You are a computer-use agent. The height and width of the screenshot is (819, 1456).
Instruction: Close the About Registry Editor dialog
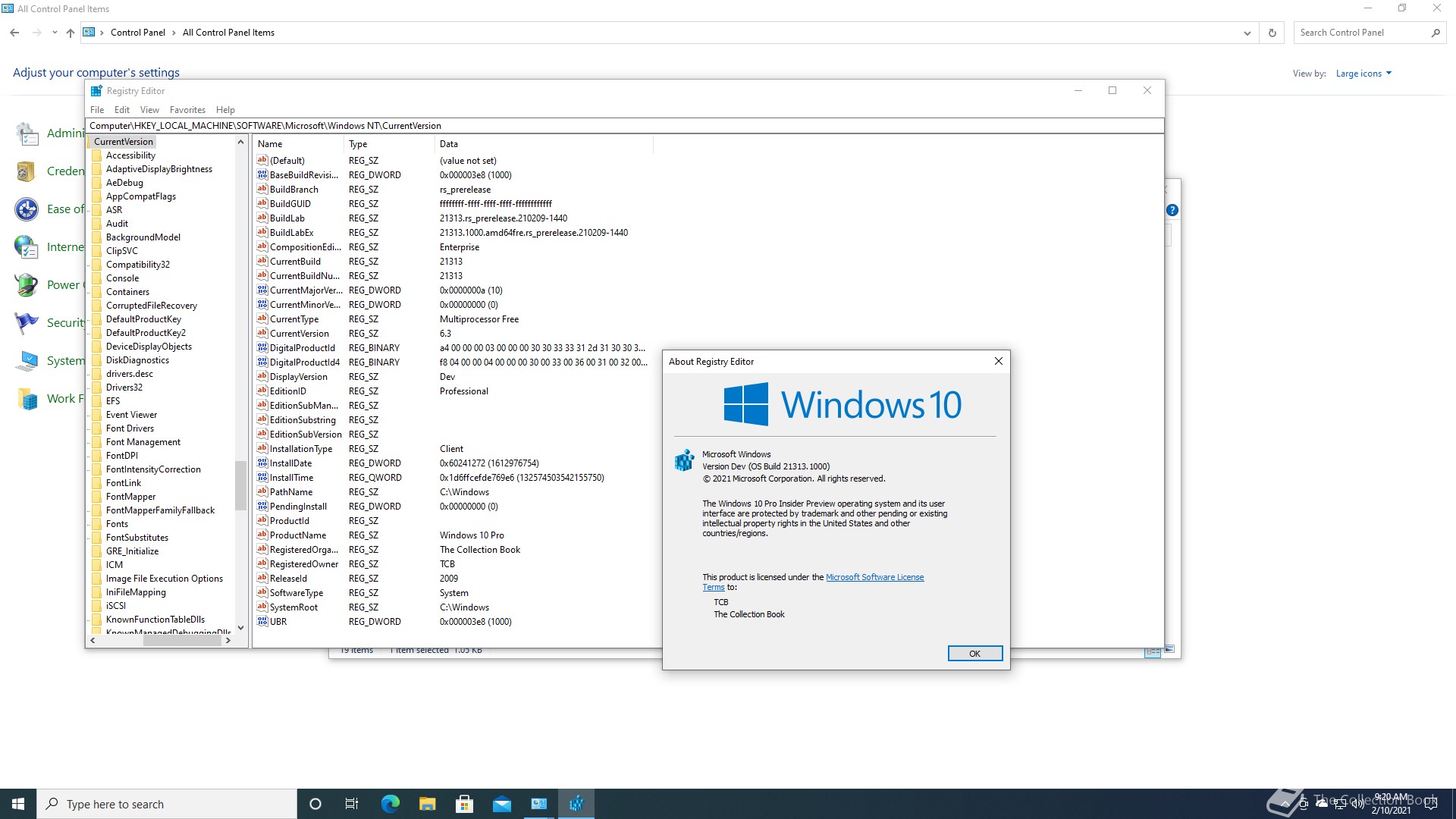pyautogui.click(x=998, y=362)
